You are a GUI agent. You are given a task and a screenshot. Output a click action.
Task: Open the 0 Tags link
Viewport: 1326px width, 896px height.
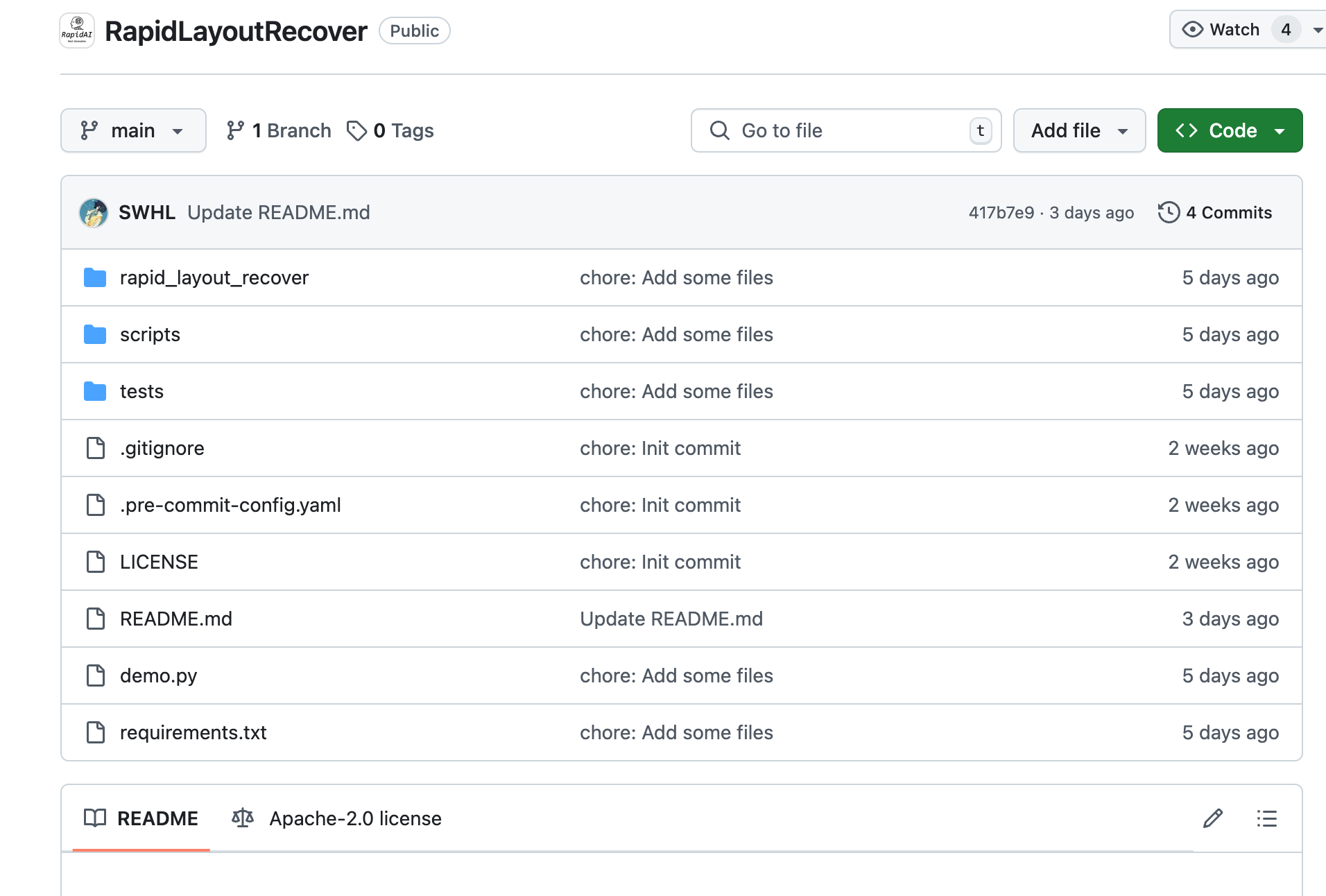tap(390, 131)
